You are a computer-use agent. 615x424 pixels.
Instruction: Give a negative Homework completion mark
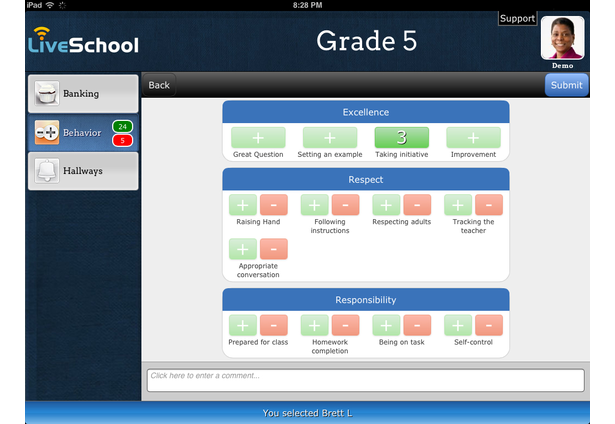pyautogui.click(x=346, y=325)
